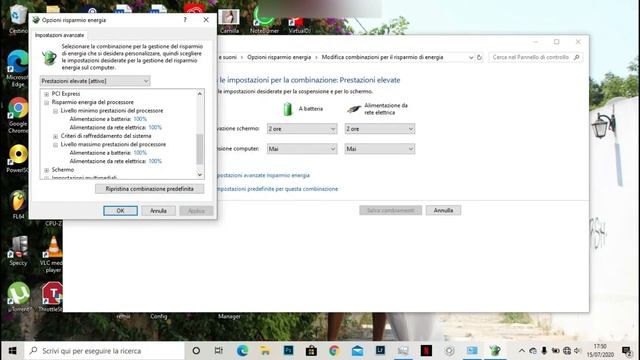Confirm the dialog with OK
The image size is (640, 360).
coord(120,211)
